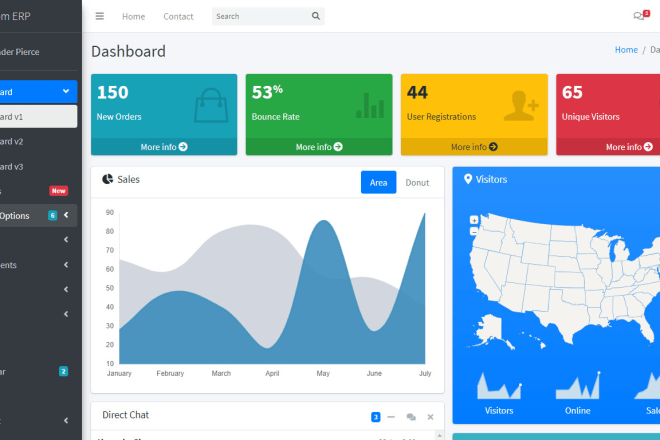Click the Dashboard page heading
Image resolution: width=660 pixels, height=440 pixels.
point(128,51)
